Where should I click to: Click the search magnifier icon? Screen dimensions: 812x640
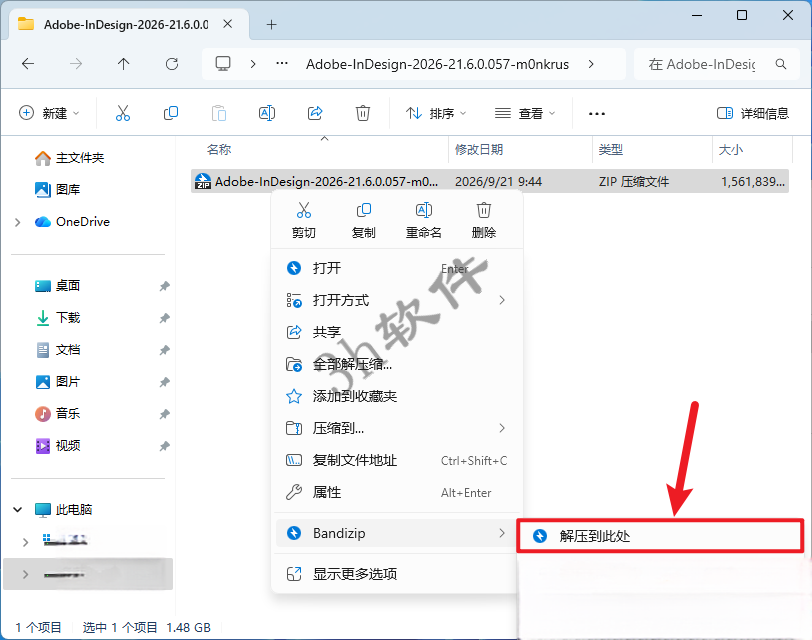(781, 64)
